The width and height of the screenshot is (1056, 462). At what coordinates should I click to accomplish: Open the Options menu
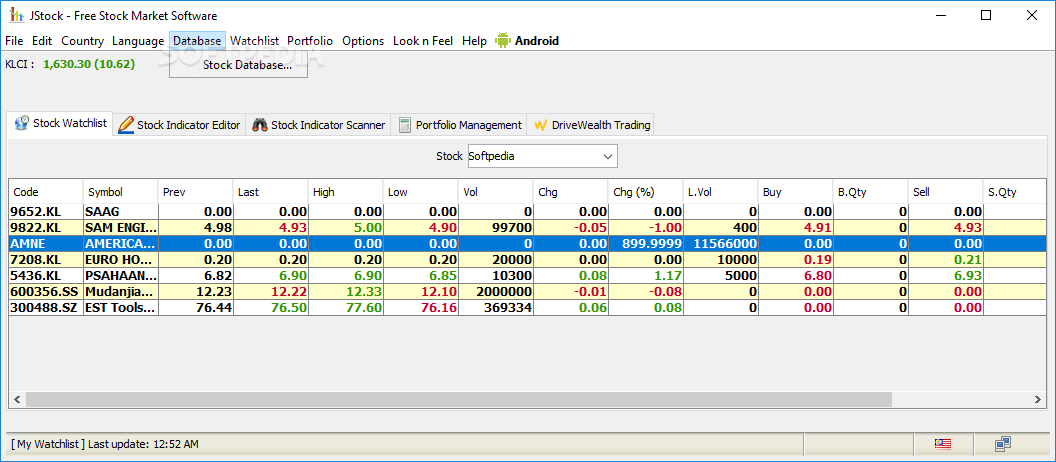pos(363,40)
